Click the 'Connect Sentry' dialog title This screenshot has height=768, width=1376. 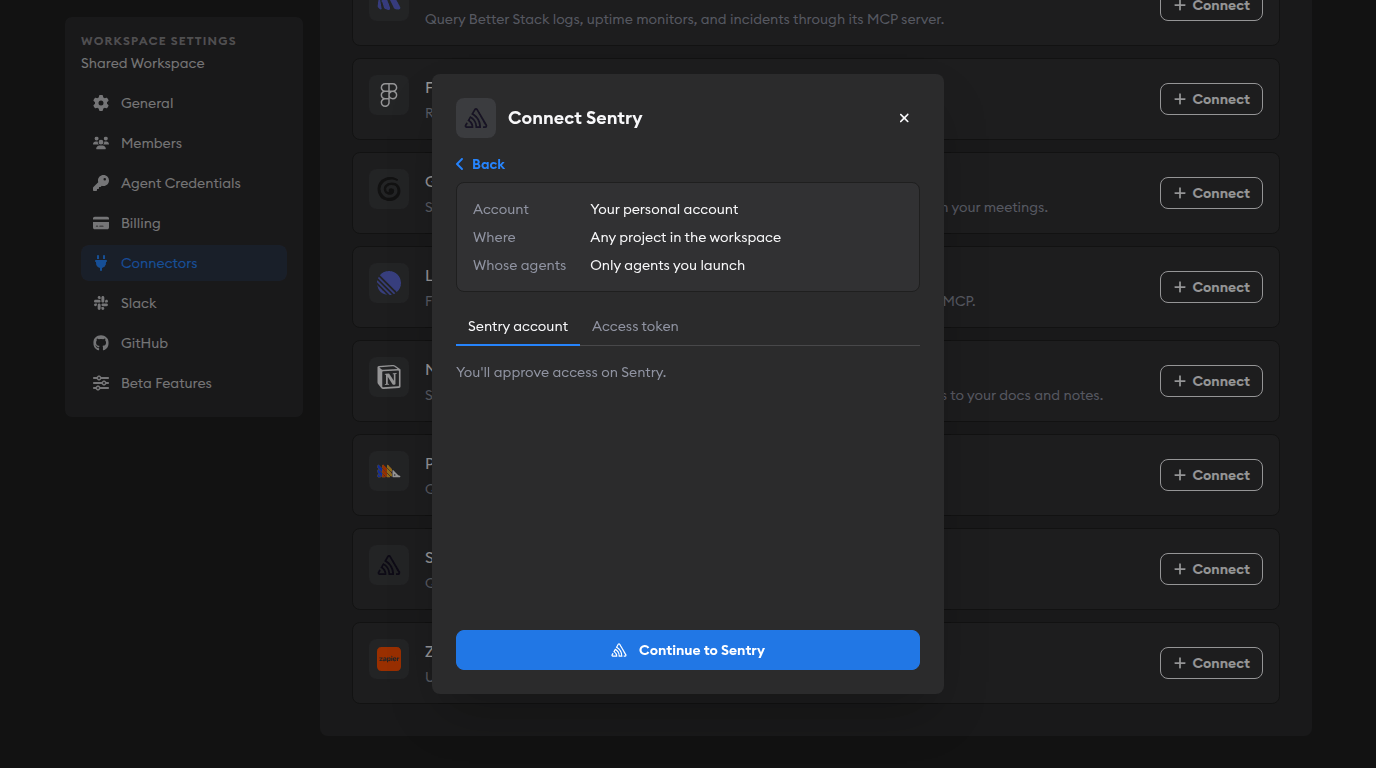575,118
